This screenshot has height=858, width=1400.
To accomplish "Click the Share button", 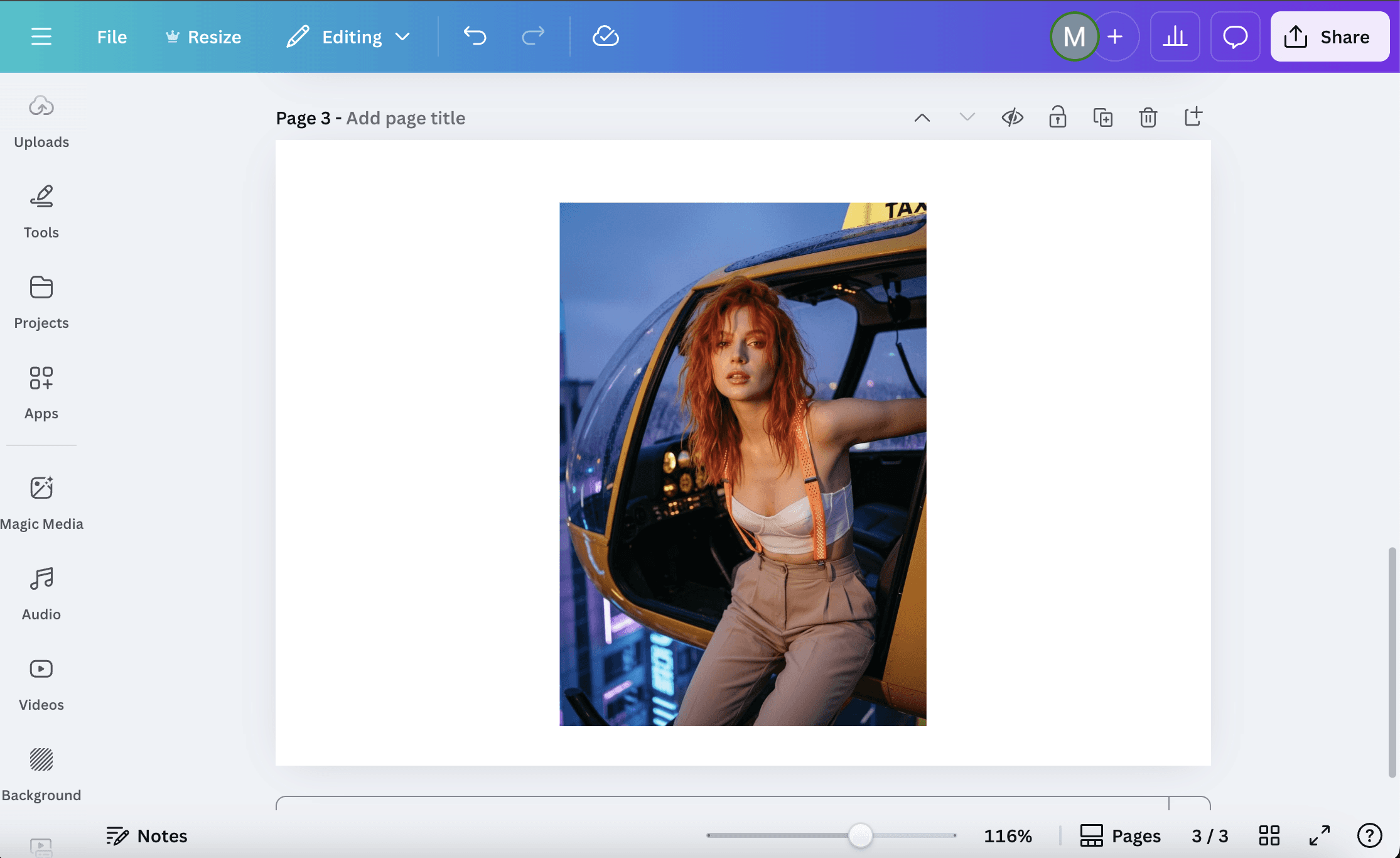I will (x=1329, y=36).
